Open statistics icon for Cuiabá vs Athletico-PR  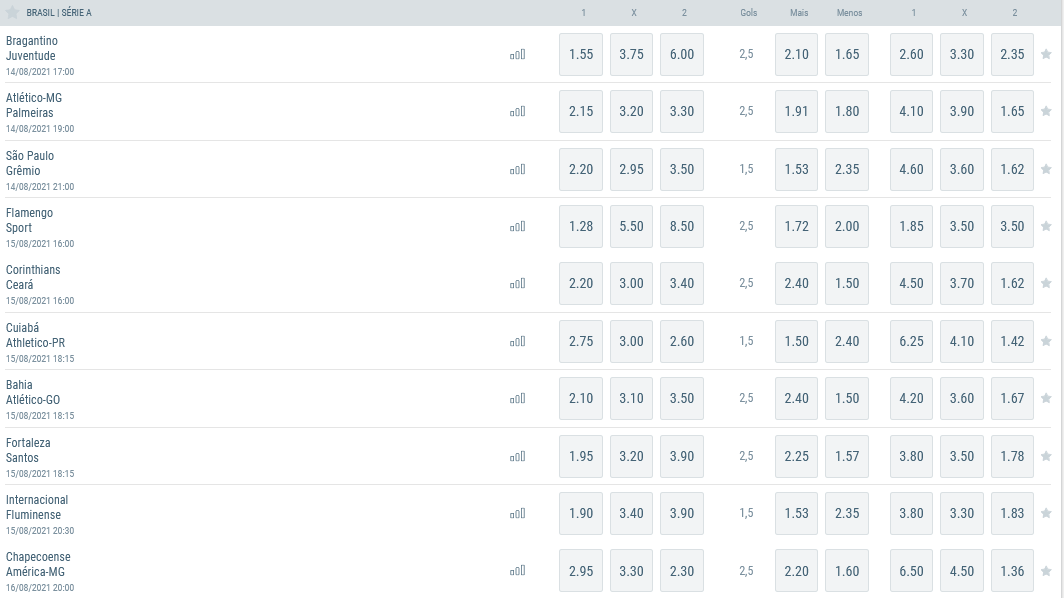(518, 341)
